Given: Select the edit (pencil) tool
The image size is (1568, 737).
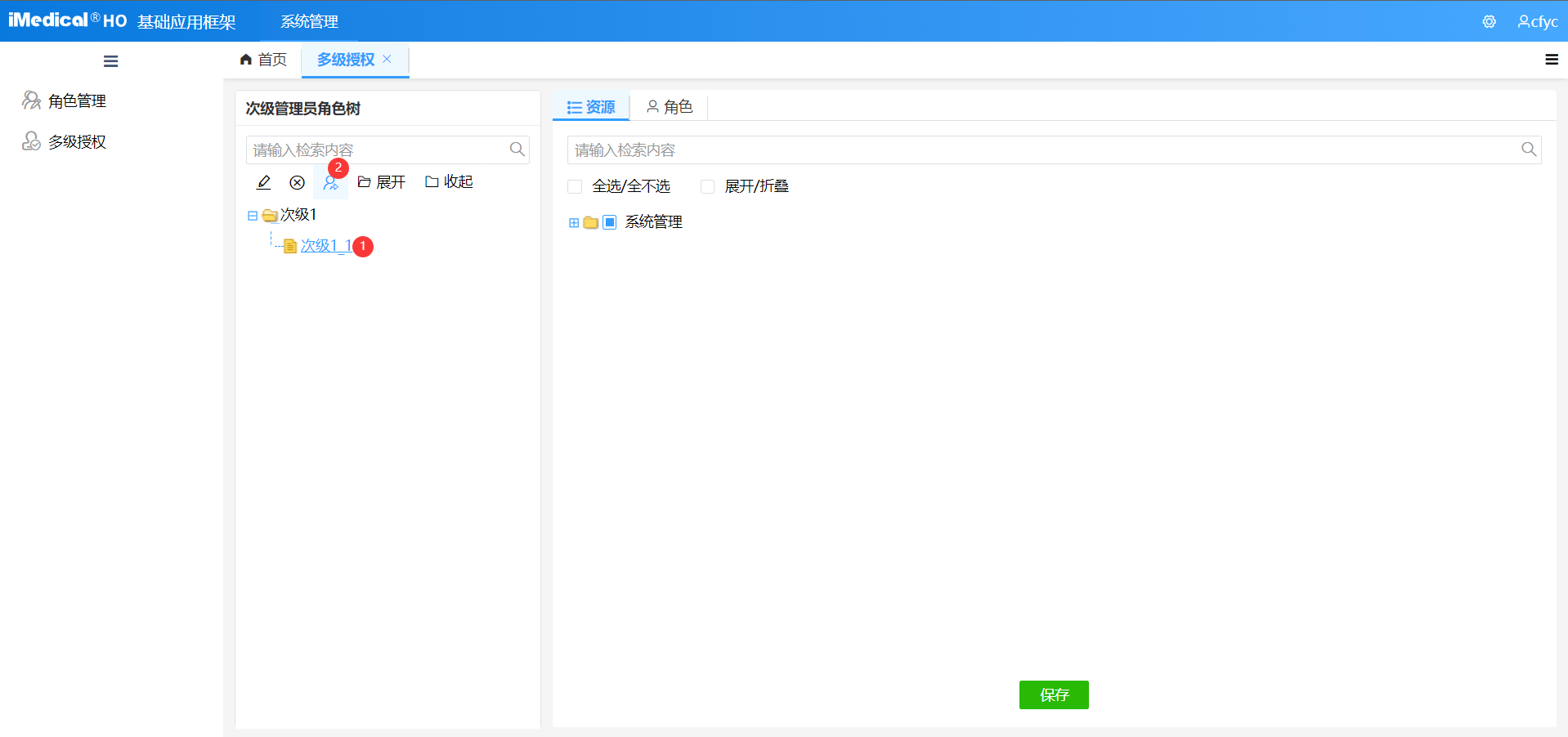Looking at the screenshot, I should point(263,181).
